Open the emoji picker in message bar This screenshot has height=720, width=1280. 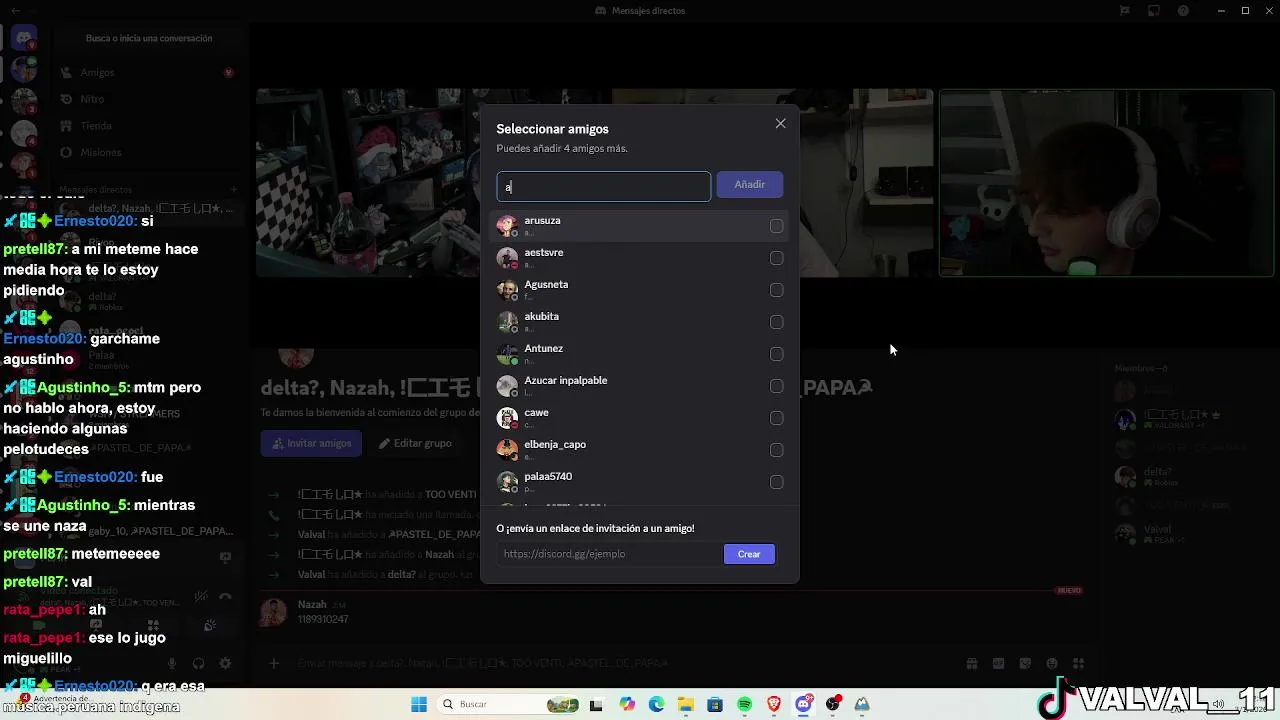pos(1052,663)
